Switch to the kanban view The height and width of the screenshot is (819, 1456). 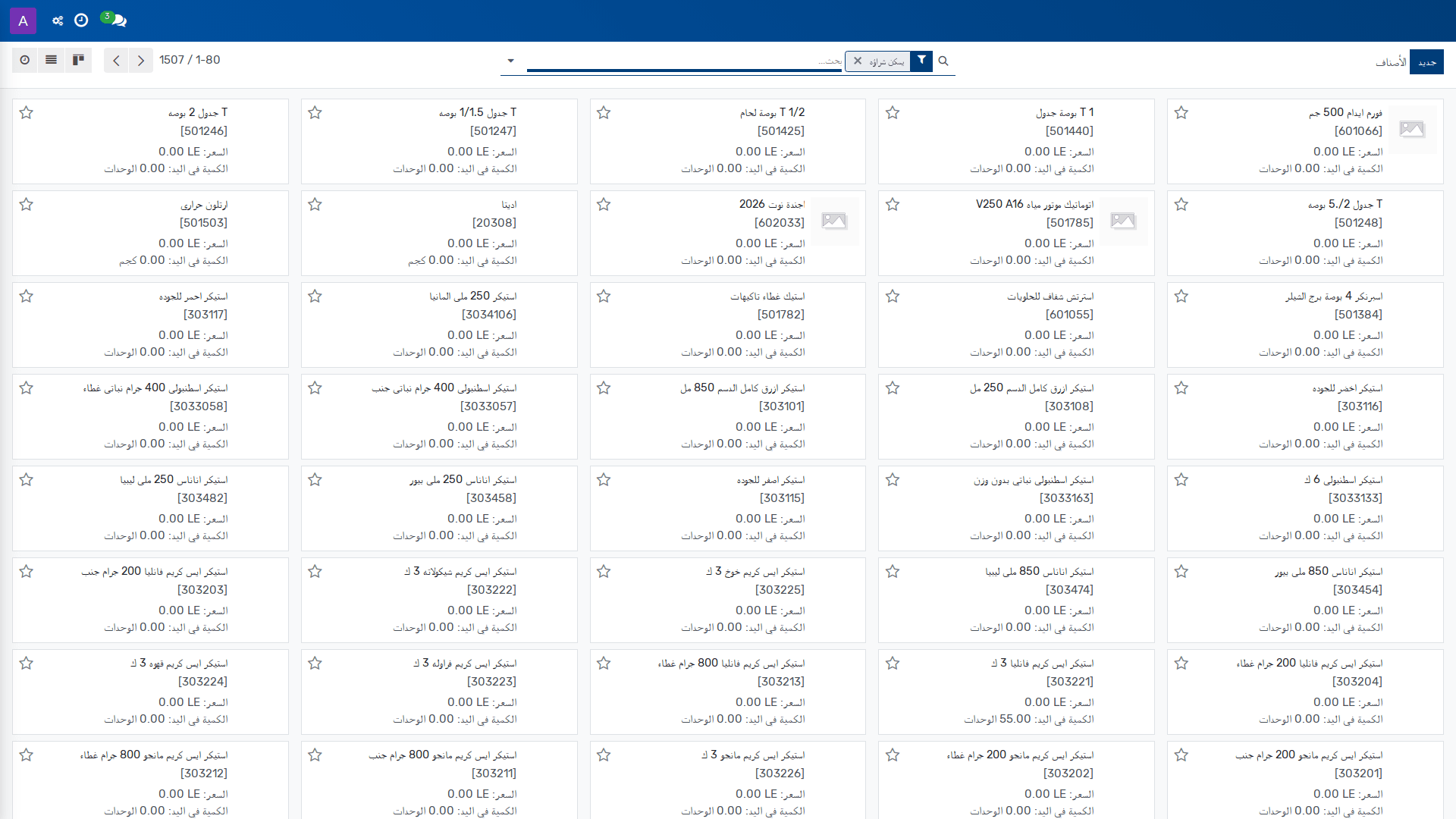coord(78,60)
